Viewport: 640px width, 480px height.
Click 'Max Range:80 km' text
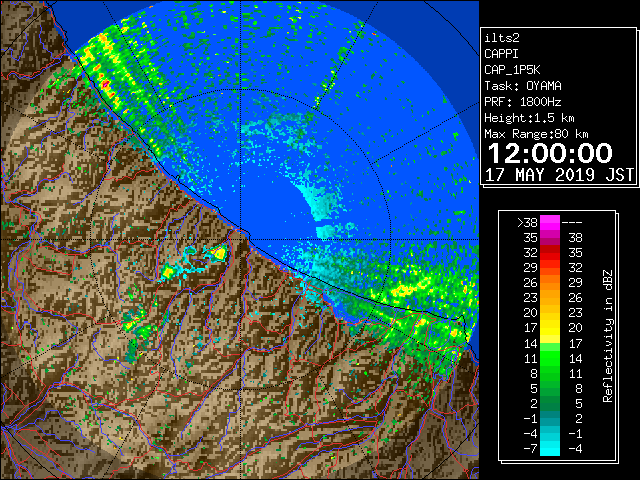(536, 134)
